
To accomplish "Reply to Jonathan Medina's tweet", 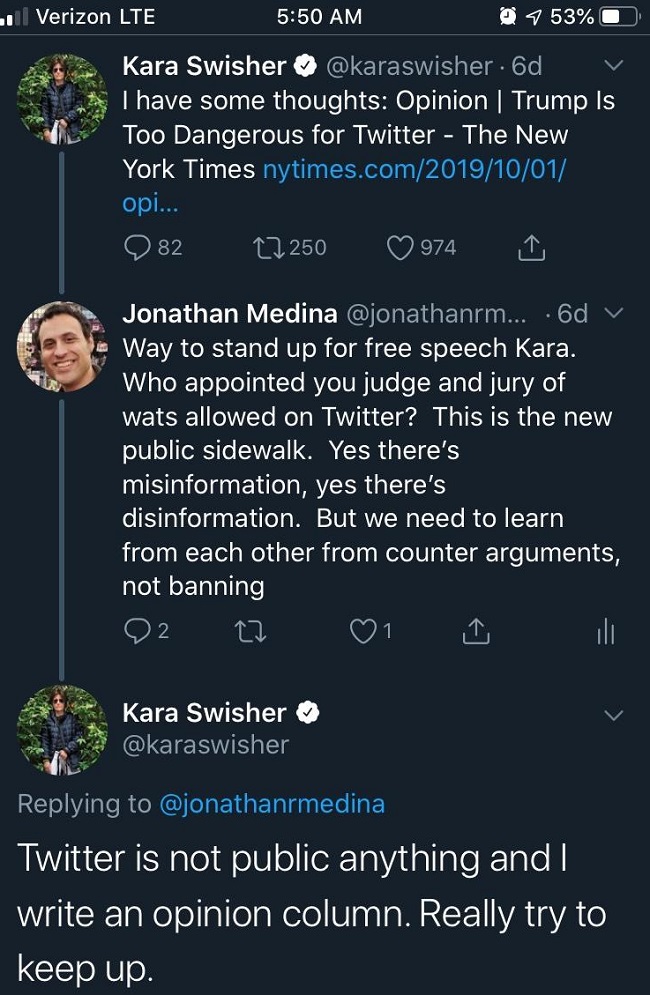I will [135, 631].
